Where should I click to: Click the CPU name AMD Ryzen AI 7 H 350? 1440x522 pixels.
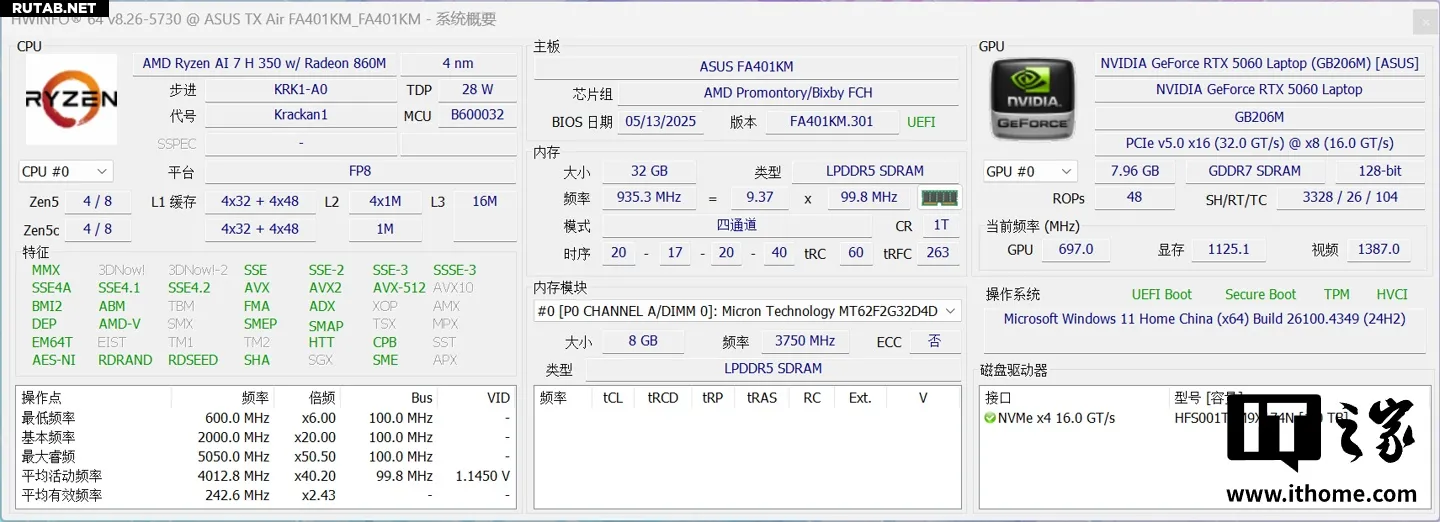coord(264,63)
